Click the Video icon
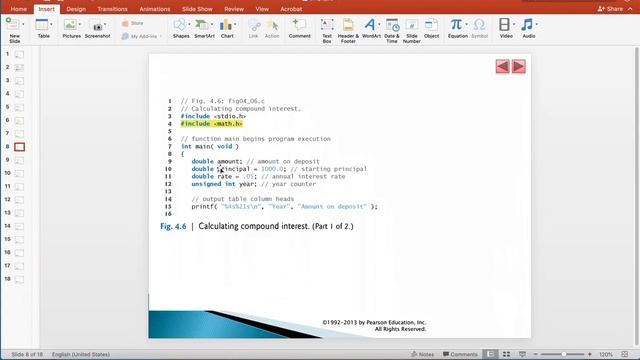640x360 pixels. click(504, 24)
